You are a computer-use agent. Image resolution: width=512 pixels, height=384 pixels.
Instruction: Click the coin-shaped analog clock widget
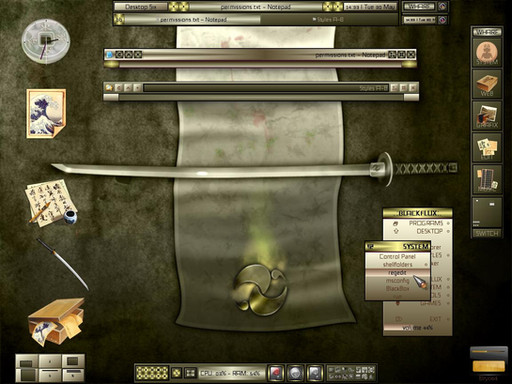(46, 42)
